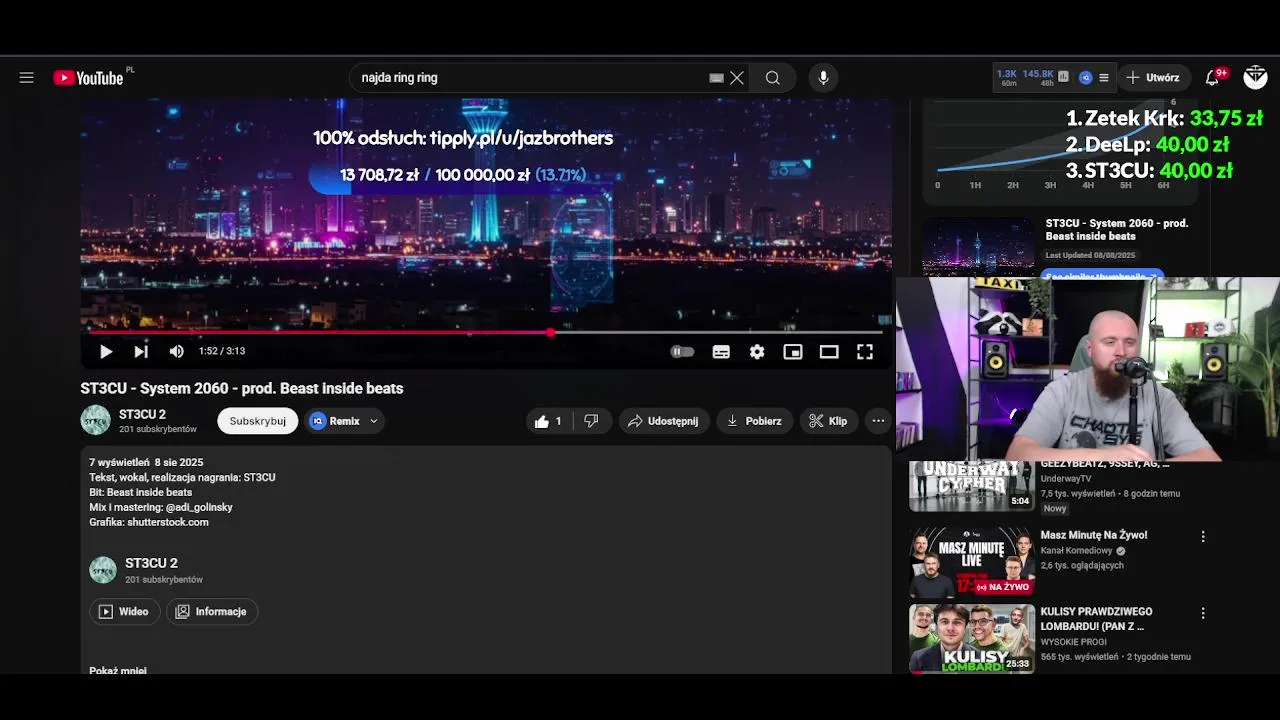The width and height of the screenshot is (1280, 720).
Task: Skip to the next video
Action: tap(141, 351)
